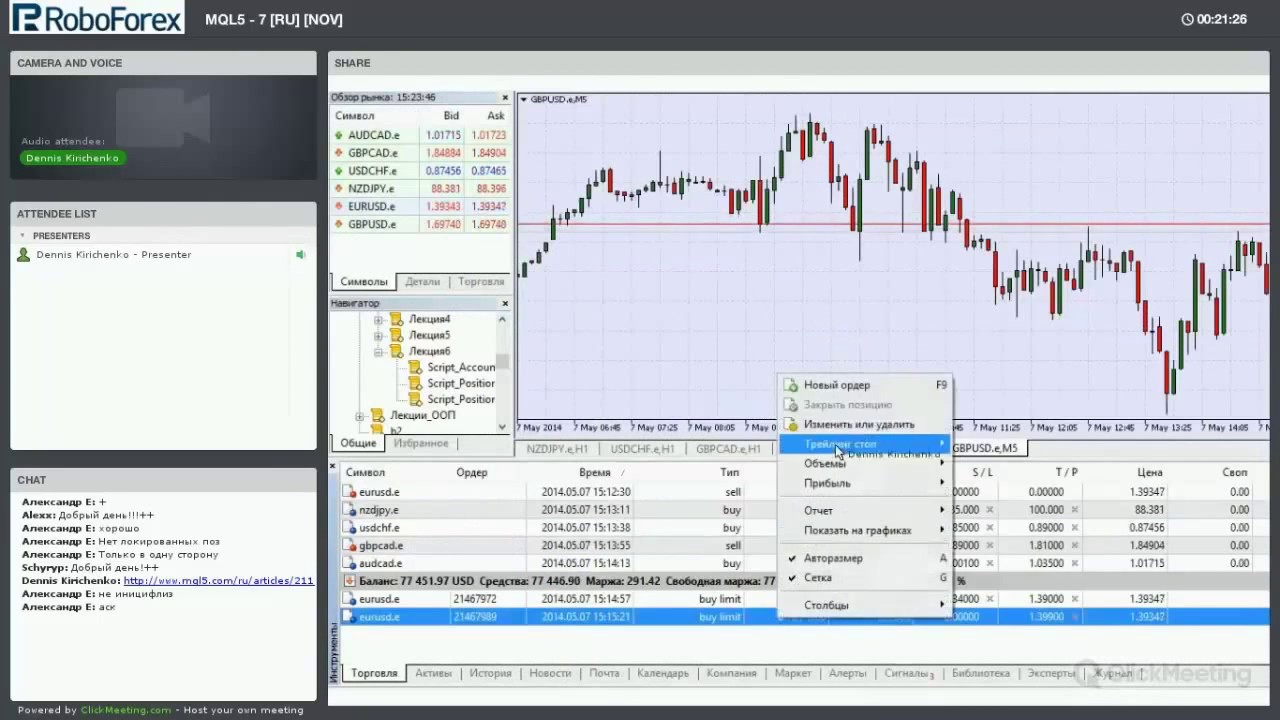Close the Navigator panel

pyautogui.click(x=505, y=303)
